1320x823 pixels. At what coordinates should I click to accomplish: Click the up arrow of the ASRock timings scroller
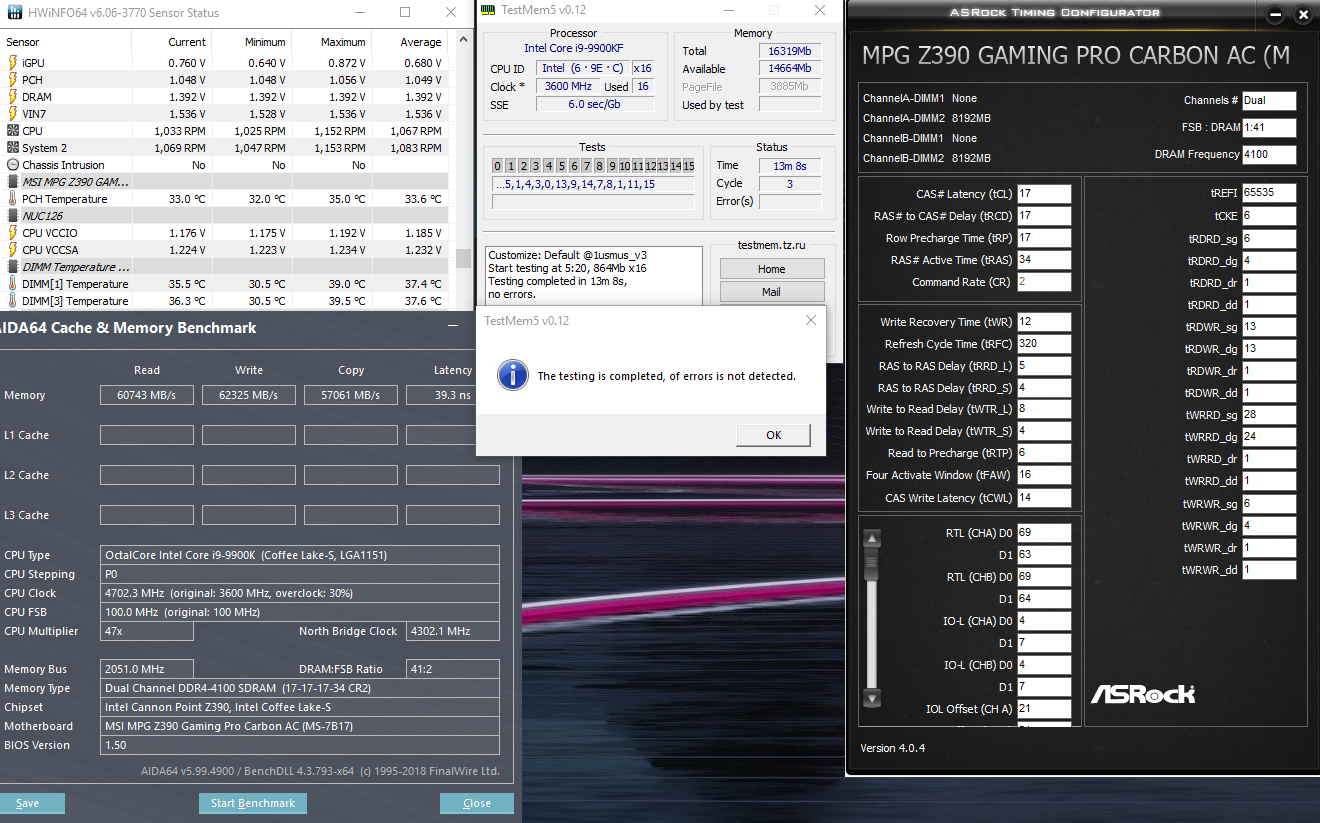[x=872, y=539]
